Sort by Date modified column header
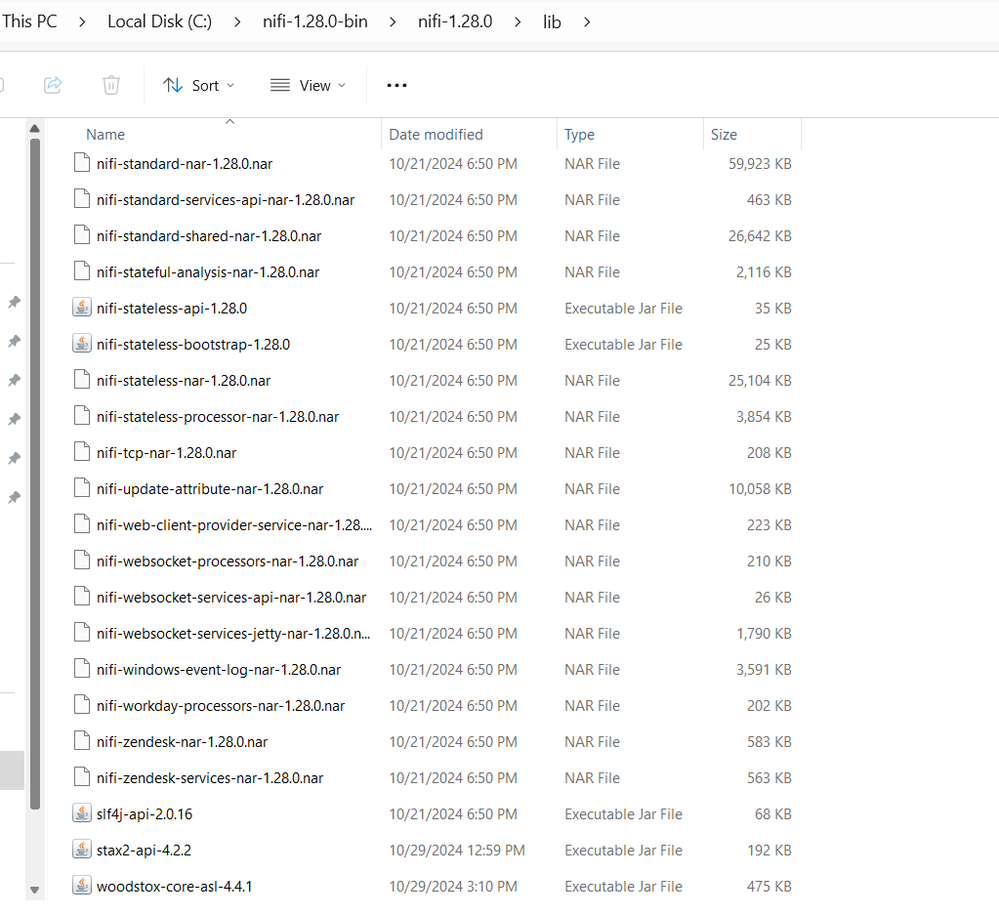 point(436,134)
